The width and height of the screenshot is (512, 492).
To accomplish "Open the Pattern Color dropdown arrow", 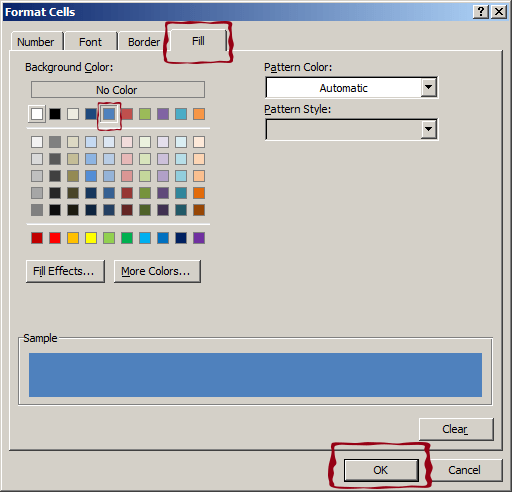I will coord(429,88).
